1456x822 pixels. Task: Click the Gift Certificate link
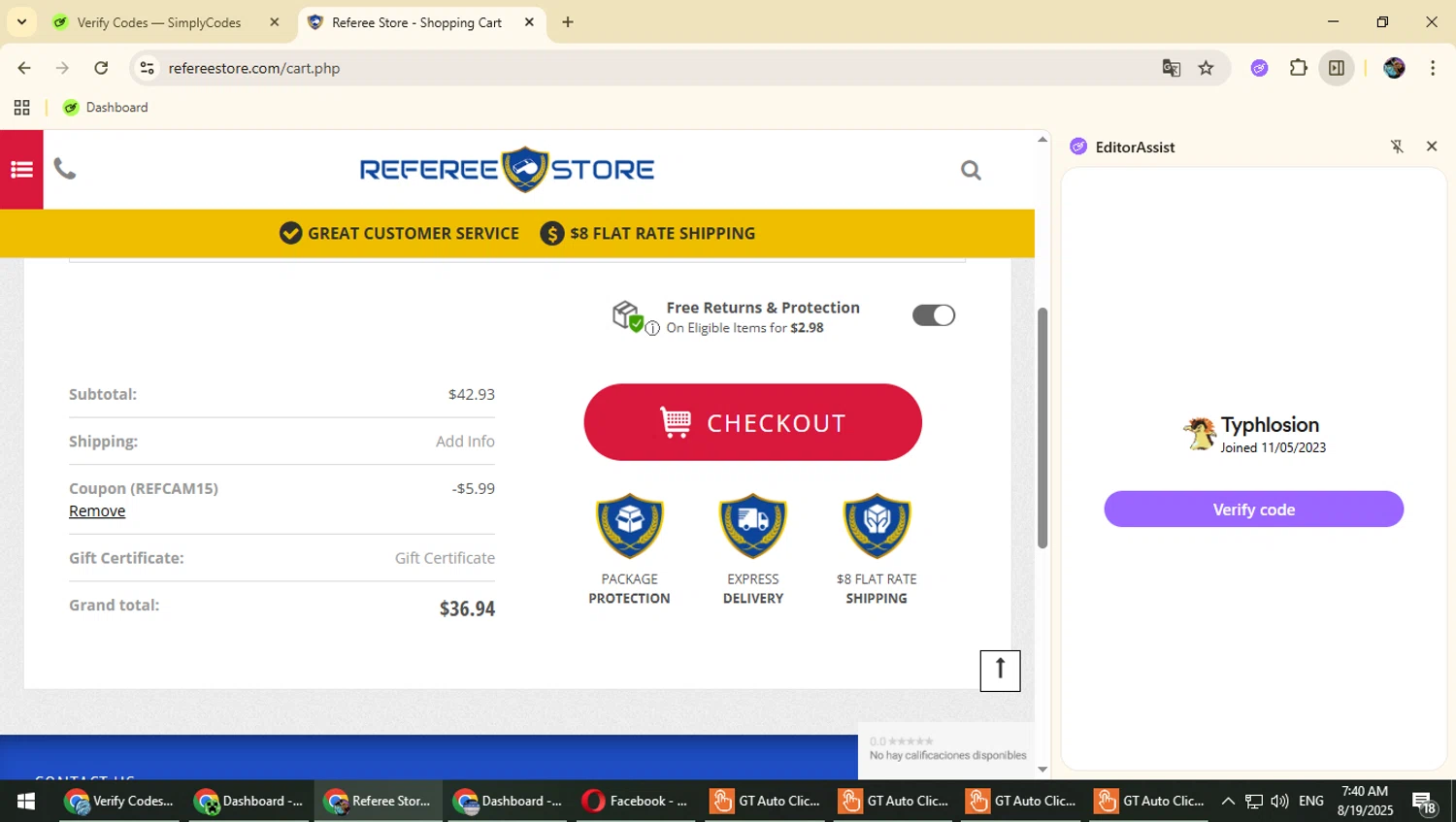point(445,558)
